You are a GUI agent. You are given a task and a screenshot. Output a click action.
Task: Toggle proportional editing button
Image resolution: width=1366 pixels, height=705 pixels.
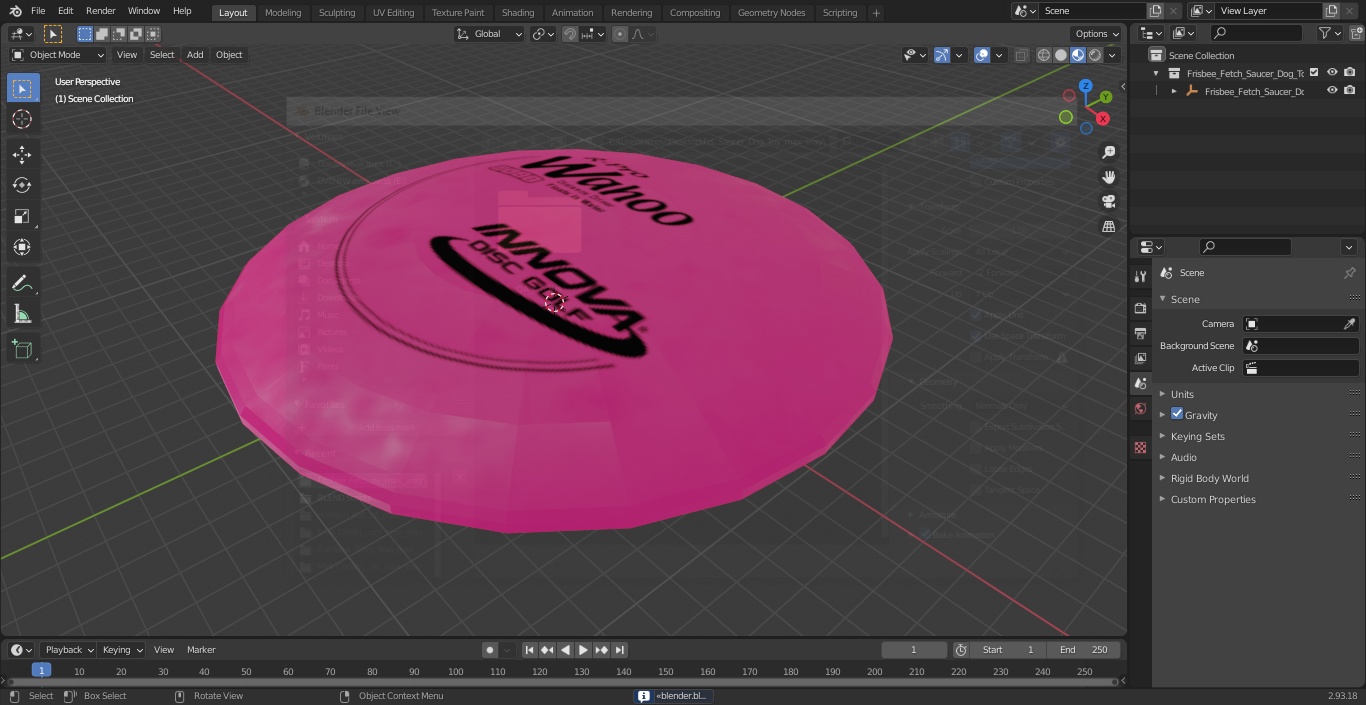pyautogui.click(x=620, y=34)
